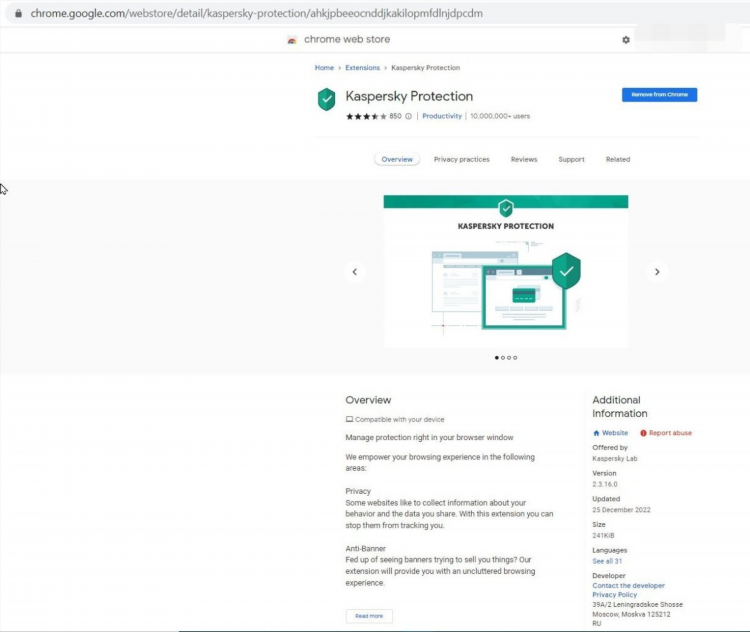Click the 39A/2 Leningradskoe Shosse address line

(638, 605)
